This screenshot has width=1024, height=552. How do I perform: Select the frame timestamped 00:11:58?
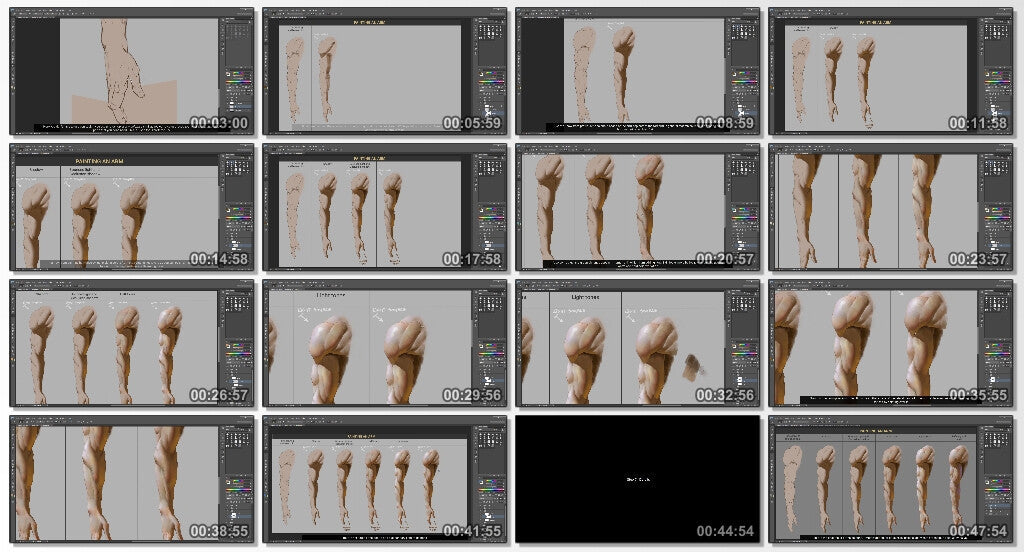(891, 71)
